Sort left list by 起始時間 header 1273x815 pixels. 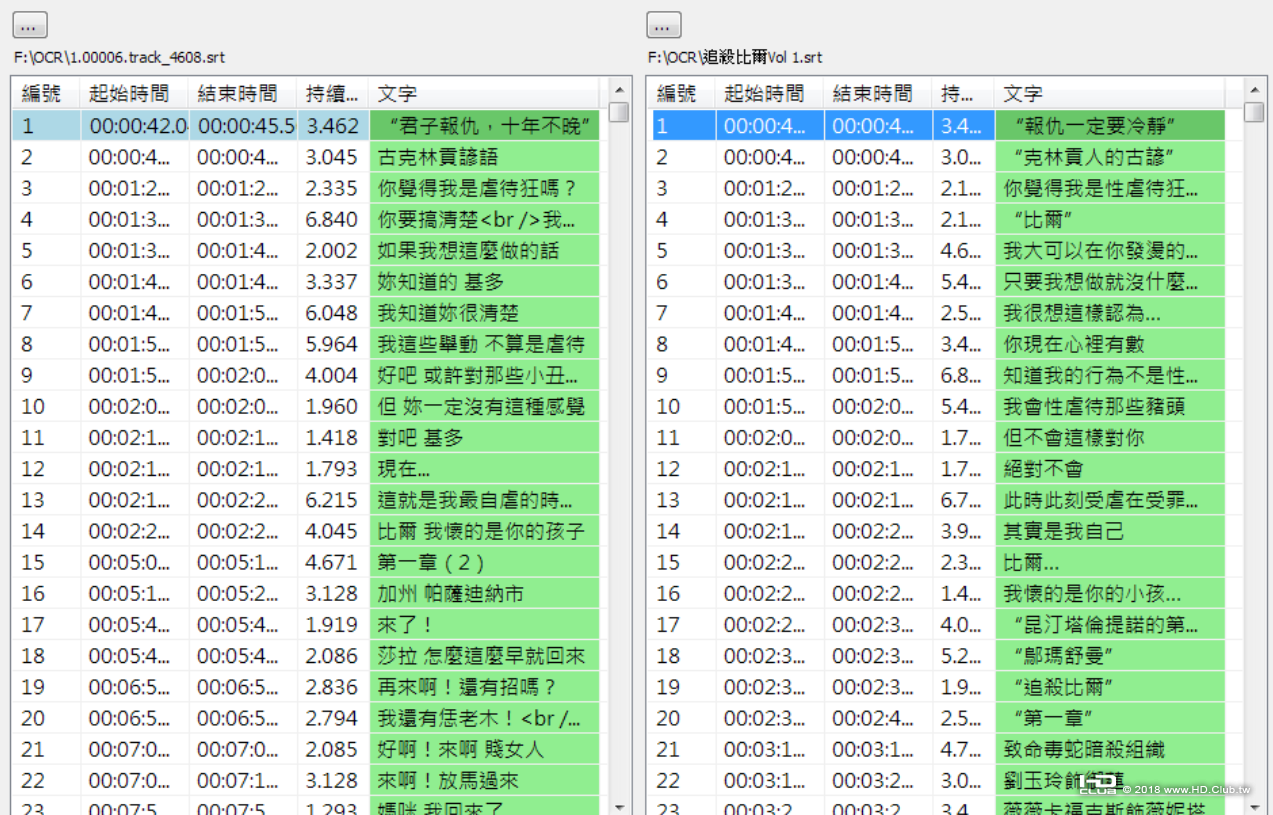[x=135, y=94]
